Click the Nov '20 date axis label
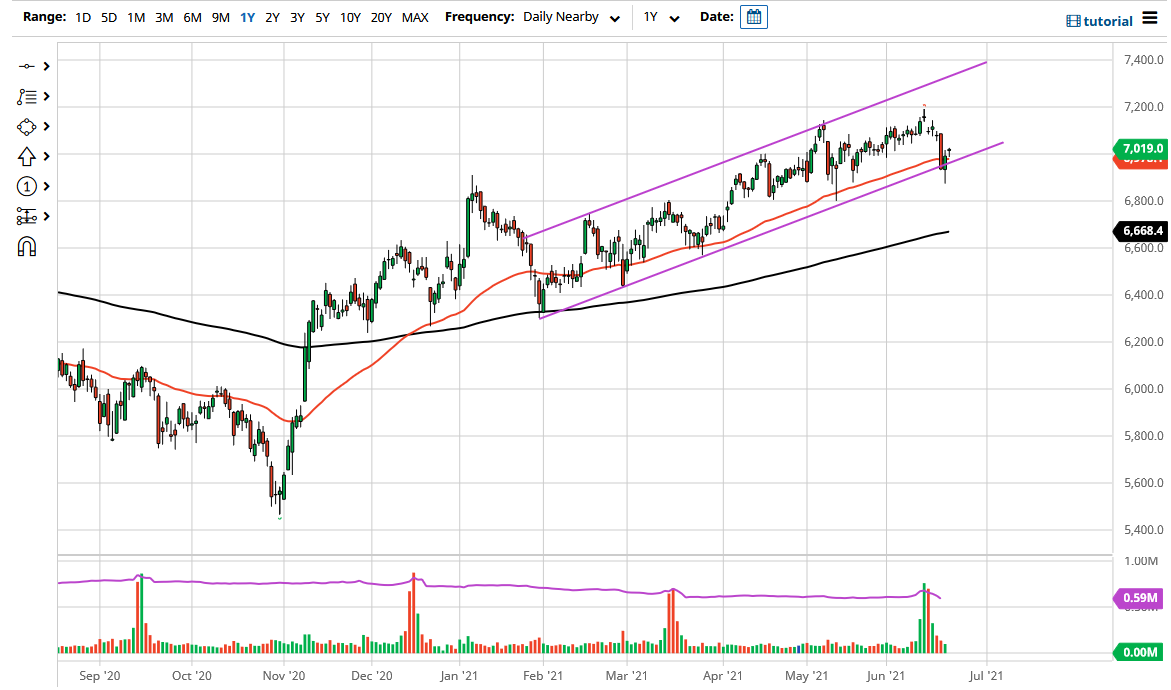Image resolution: width=1171 pixels, height=690 pixels. pyautogui.click(x=284, y=676)
